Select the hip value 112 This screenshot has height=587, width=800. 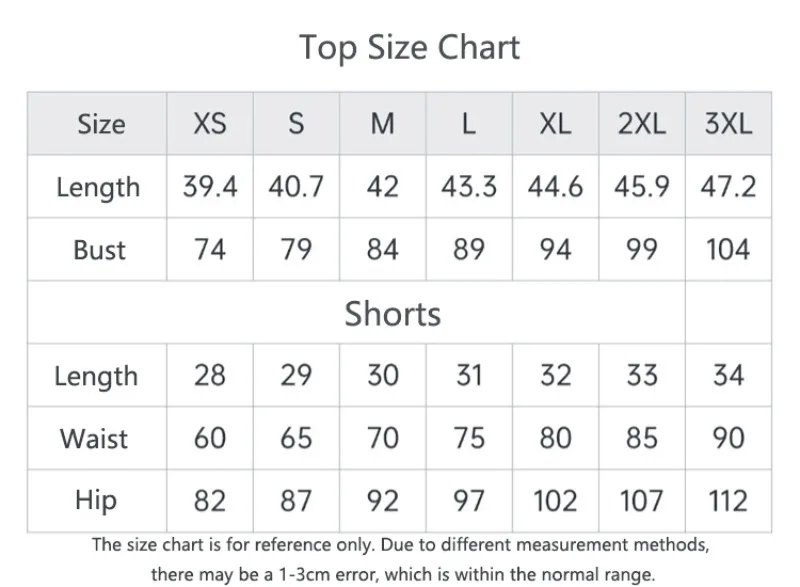[728, 501]
